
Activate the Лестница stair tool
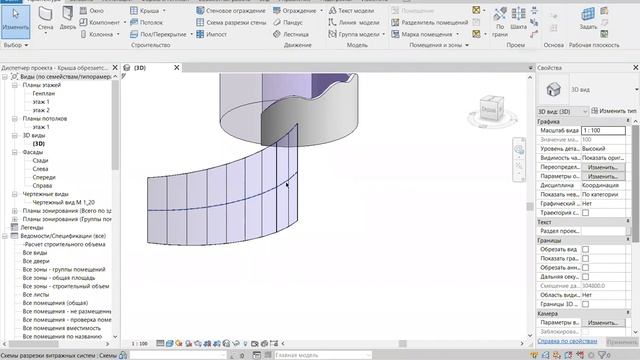[x=291, y=34]
